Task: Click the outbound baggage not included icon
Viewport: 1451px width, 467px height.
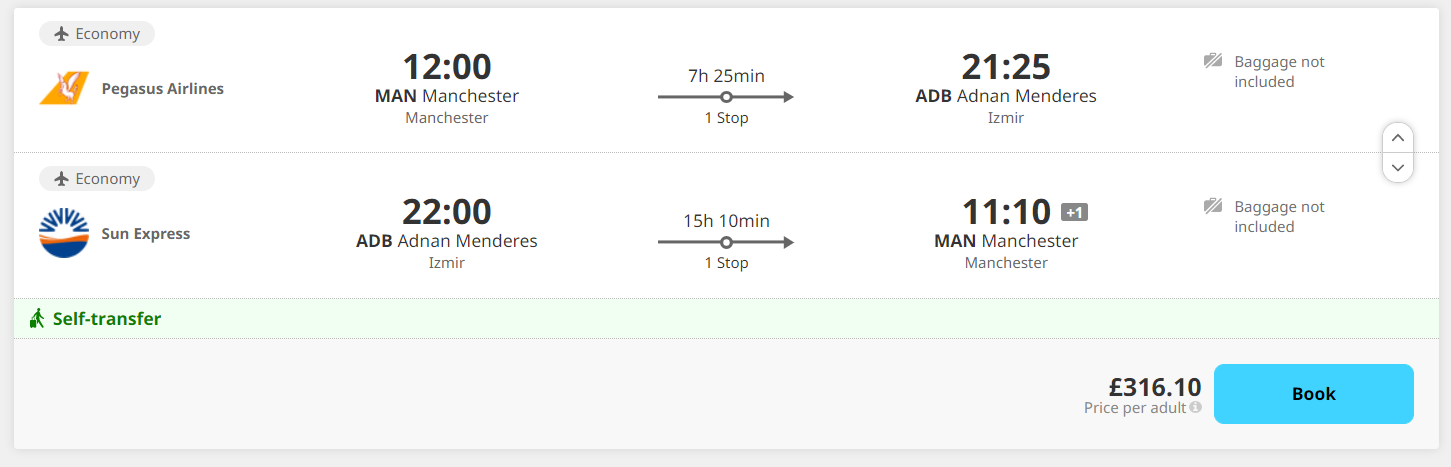Action: pos(1213,61)
